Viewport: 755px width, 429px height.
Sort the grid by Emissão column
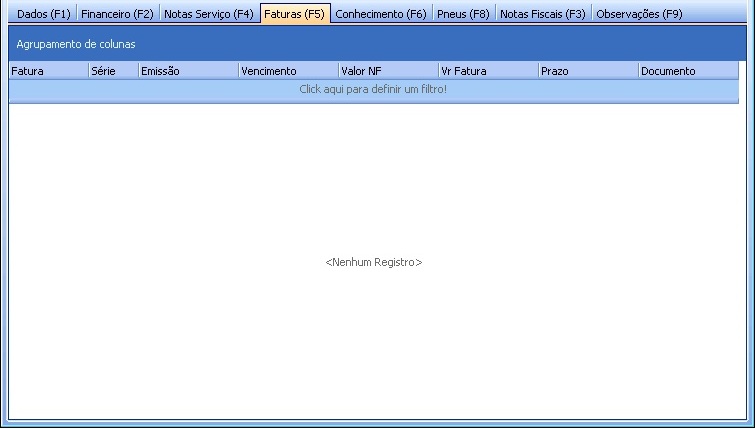[x=188, y=71]
